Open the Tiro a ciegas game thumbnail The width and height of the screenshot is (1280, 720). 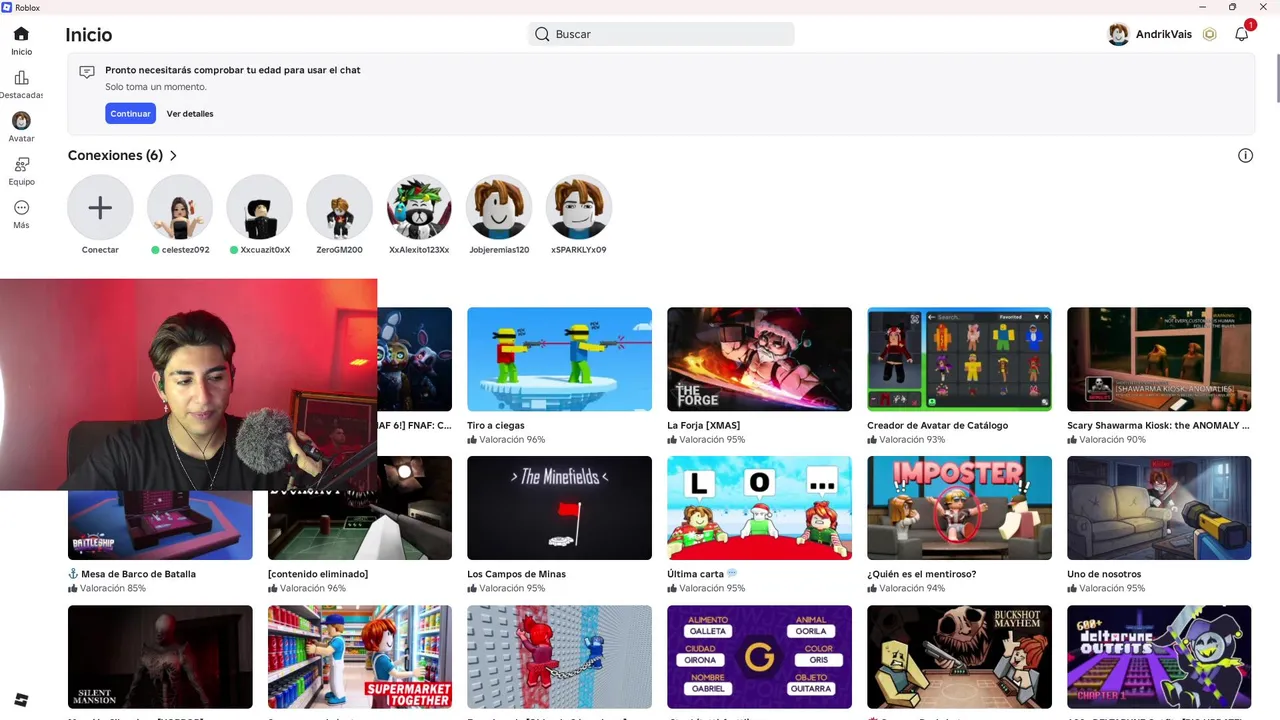click(x=559, y=359)
